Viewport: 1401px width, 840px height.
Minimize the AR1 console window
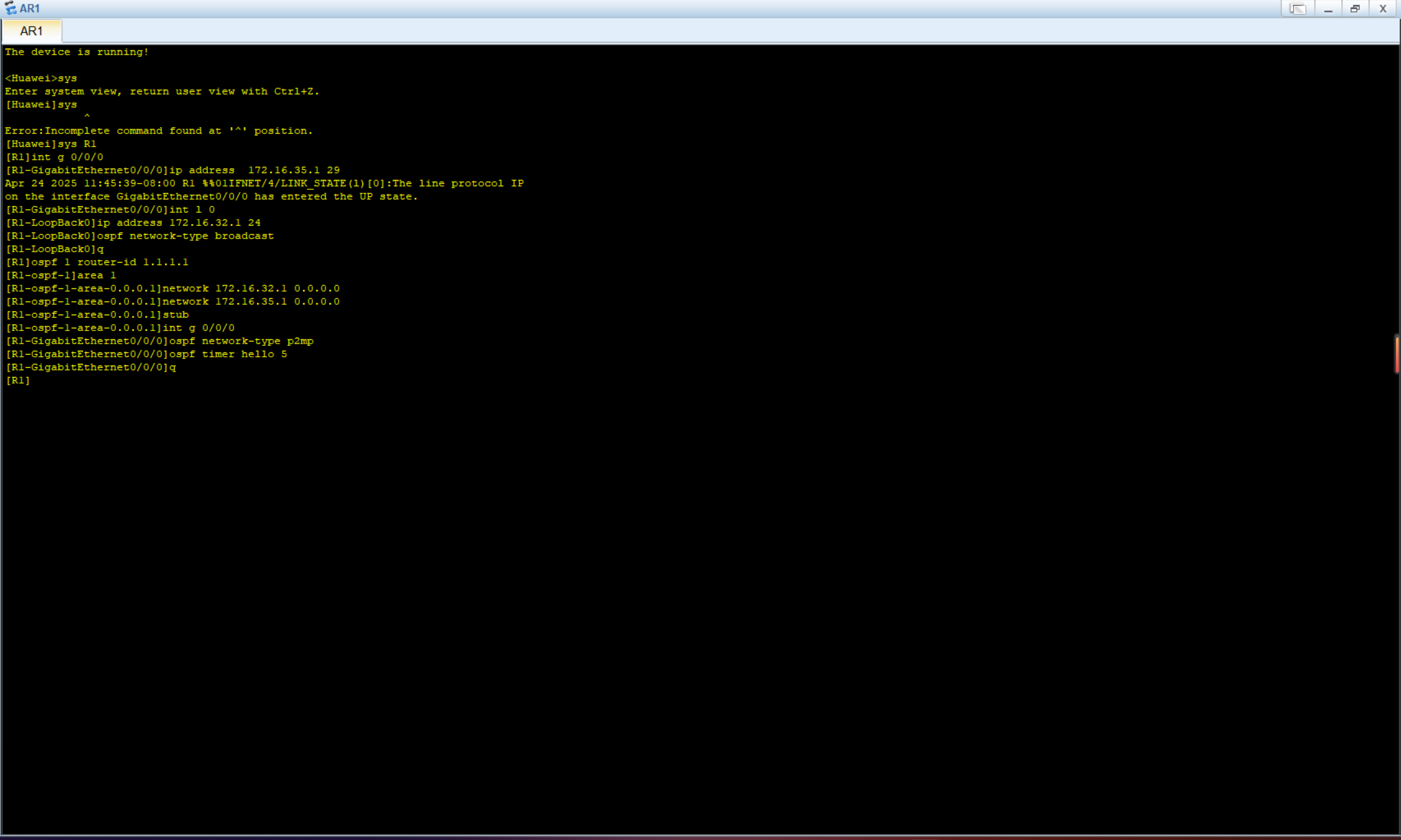click(1328, 9)
